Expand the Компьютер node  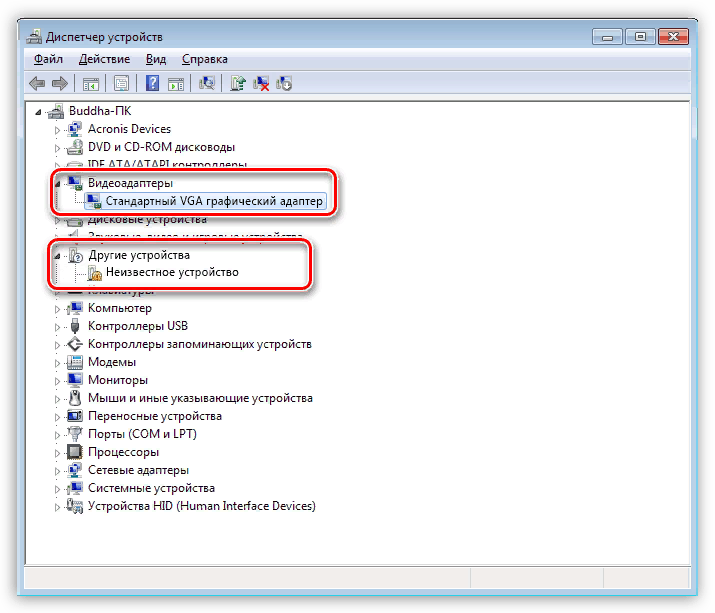[57, 309]
